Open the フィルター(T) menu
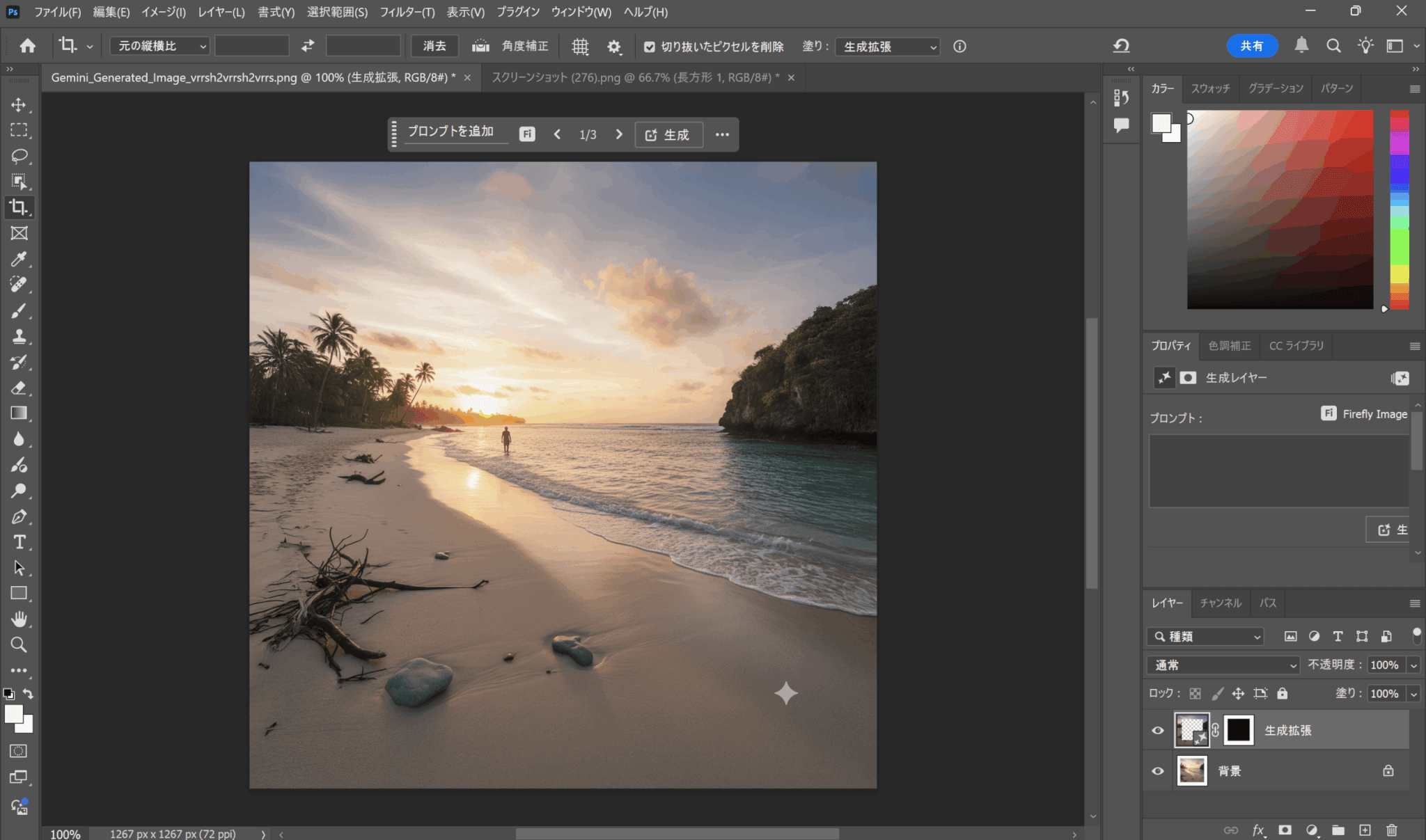 point(407,12)
